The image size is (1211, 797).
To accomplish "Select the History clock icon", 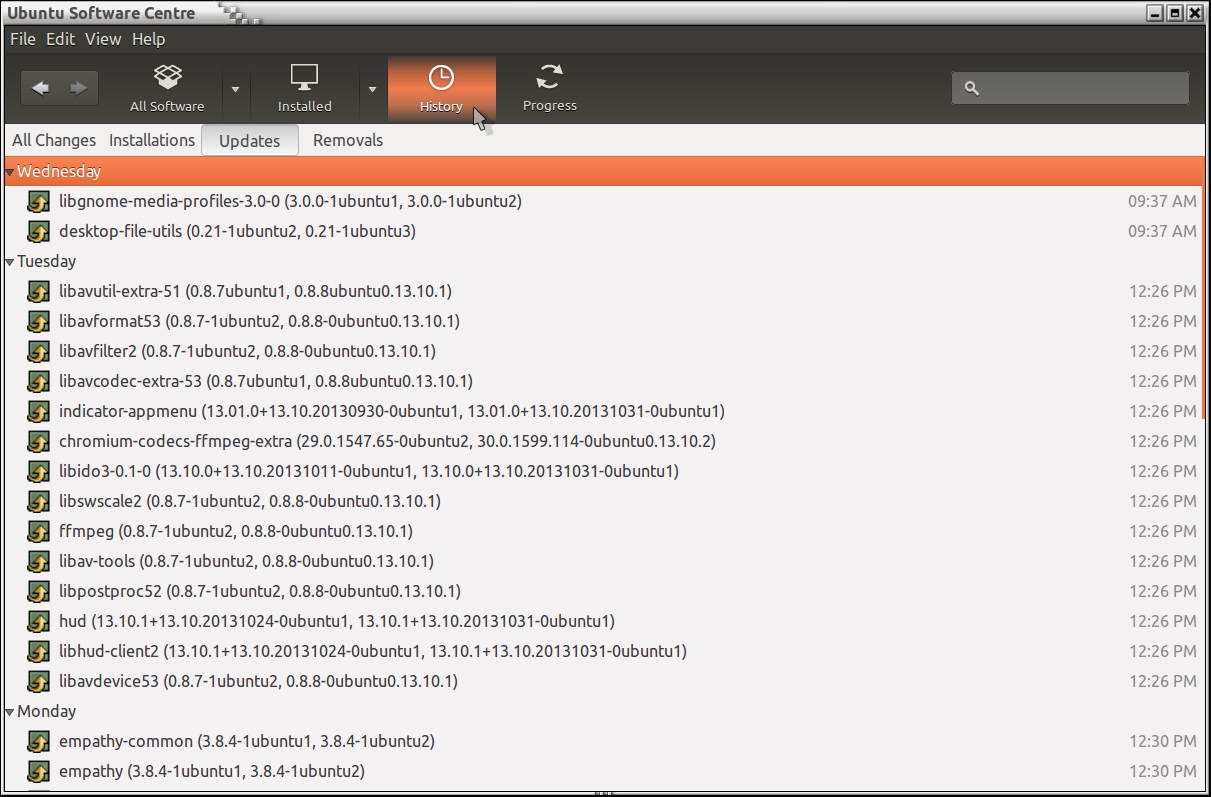I will [x=441, y=78].
